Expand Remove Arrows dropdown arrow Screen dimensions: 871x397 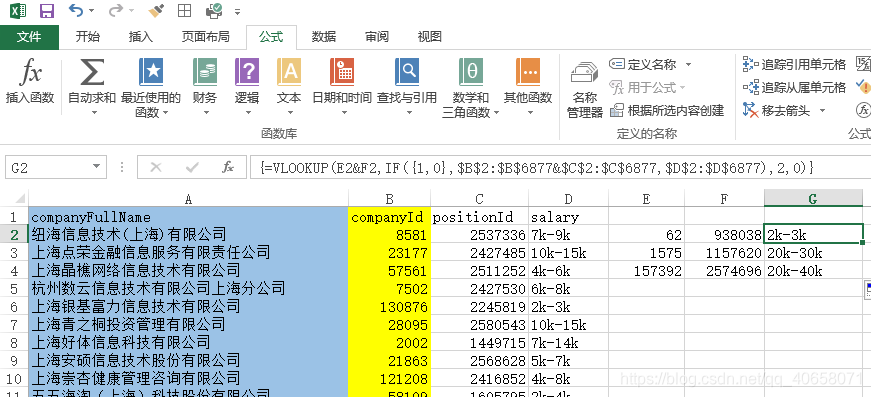[822, 110]
